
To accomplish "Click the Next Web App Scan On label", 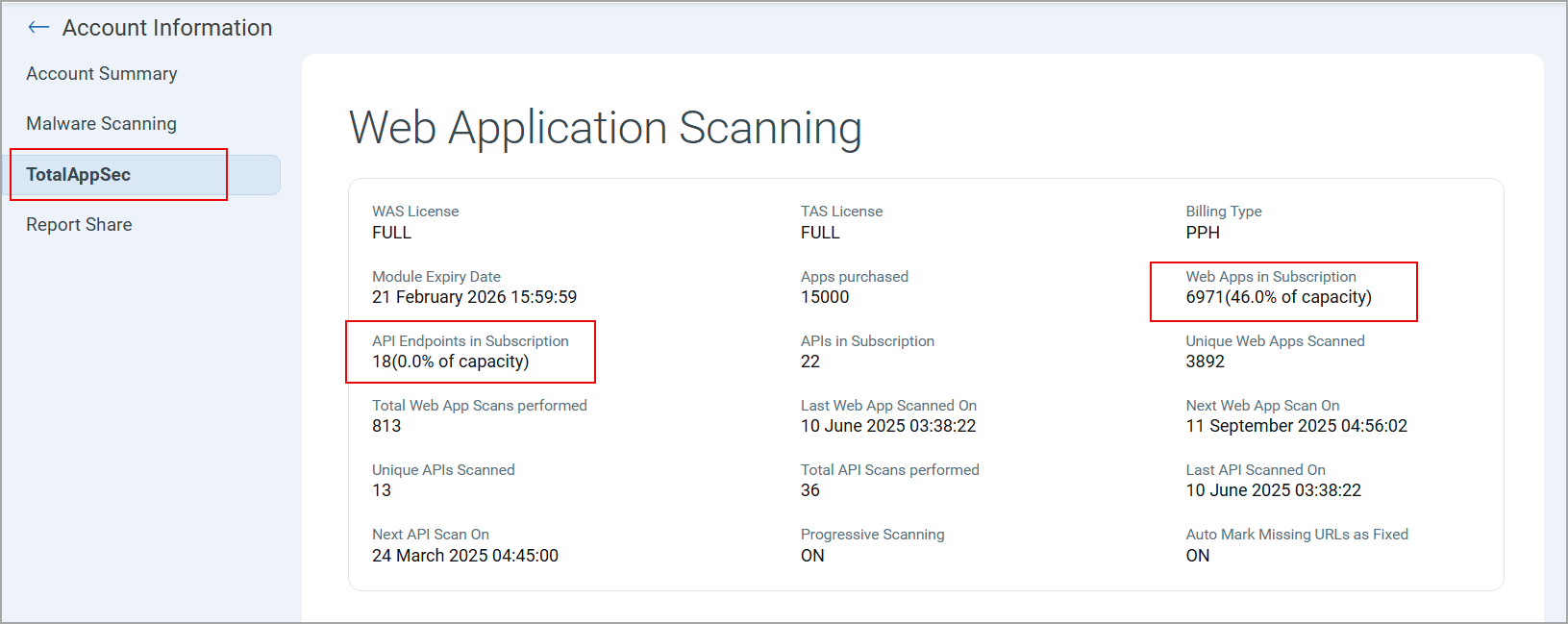I will [1262, 406].
